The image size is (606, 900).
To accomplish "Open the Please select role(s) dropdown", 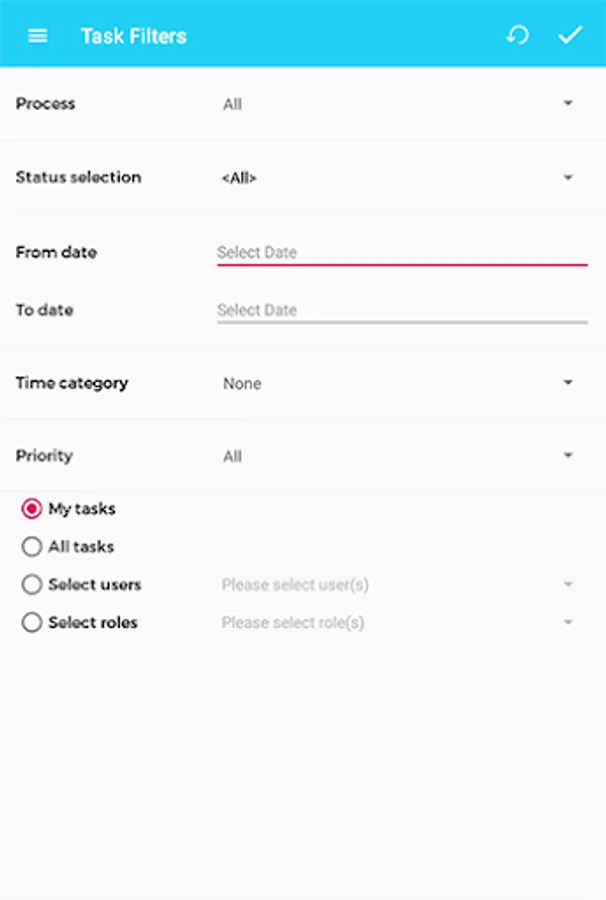I will 398,623.
